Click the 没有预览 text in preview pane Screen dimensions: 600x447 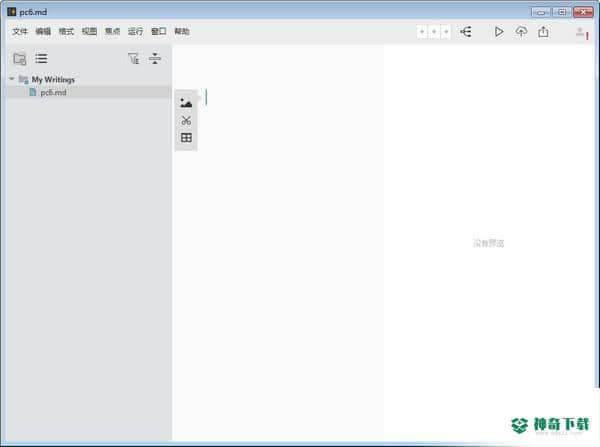[x=489, y=243]
